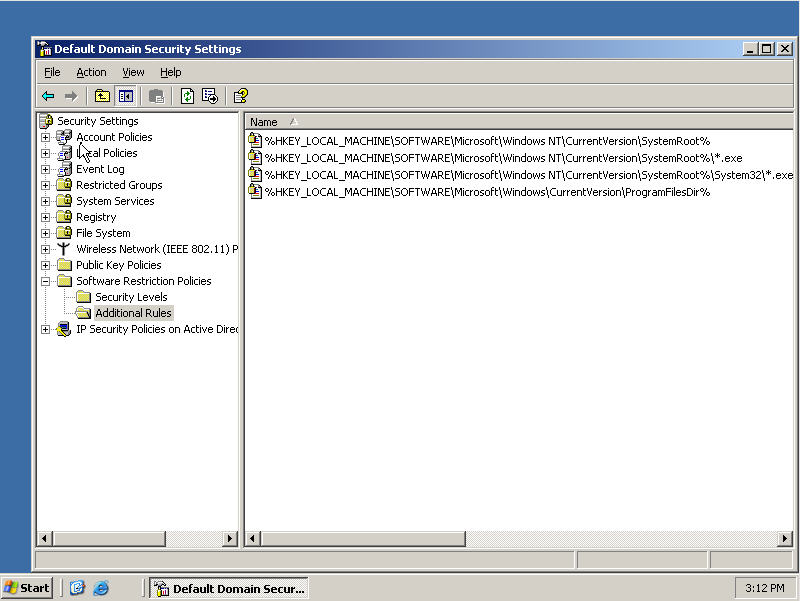Click the rules pane horizontal scrollbar thumb
Image resolution: width=800 pixels, height=601 pixels.
pos(363,538)
